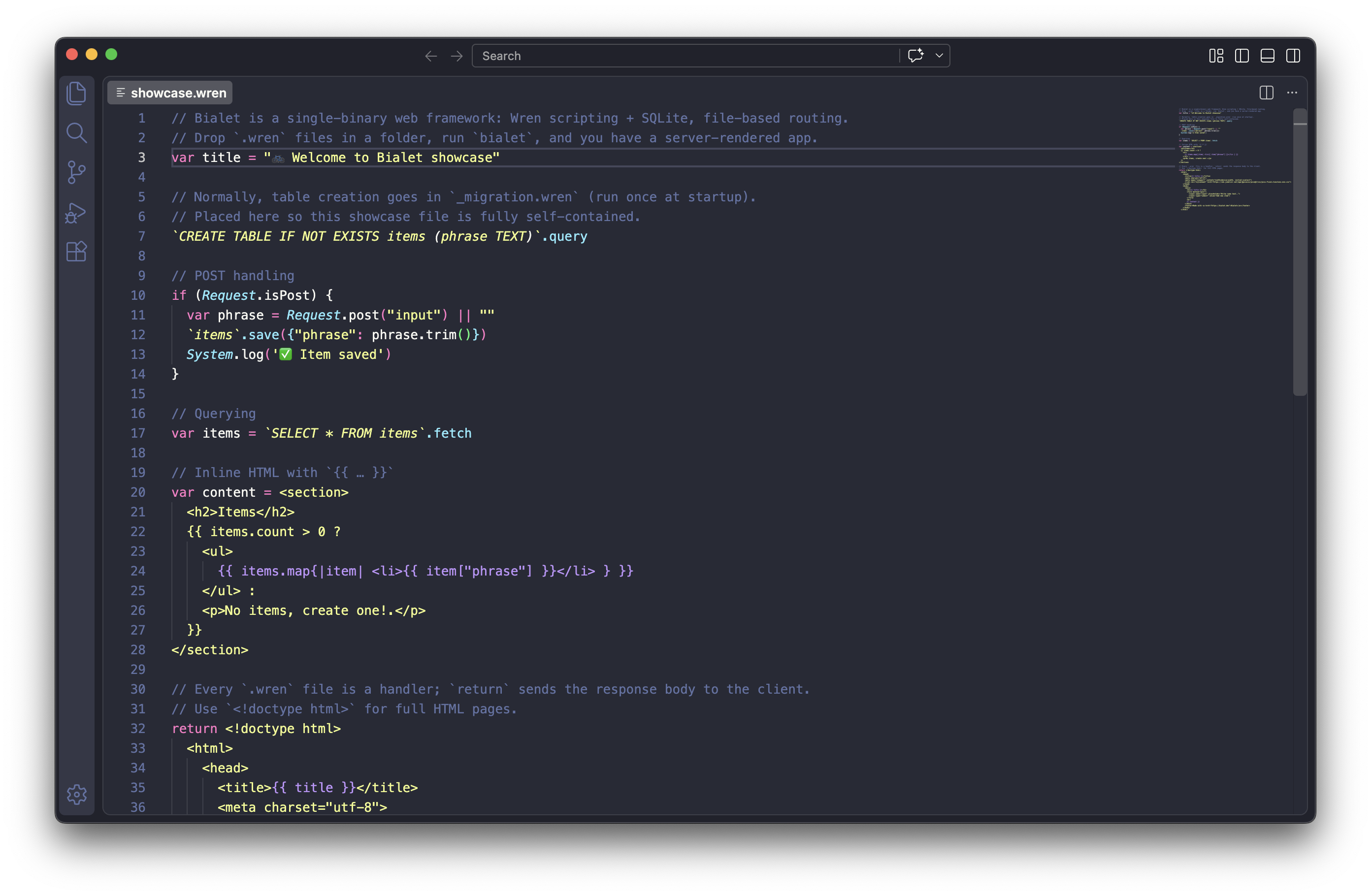Toggle the secondary sidebar visibility

[x=1293, y=56]
